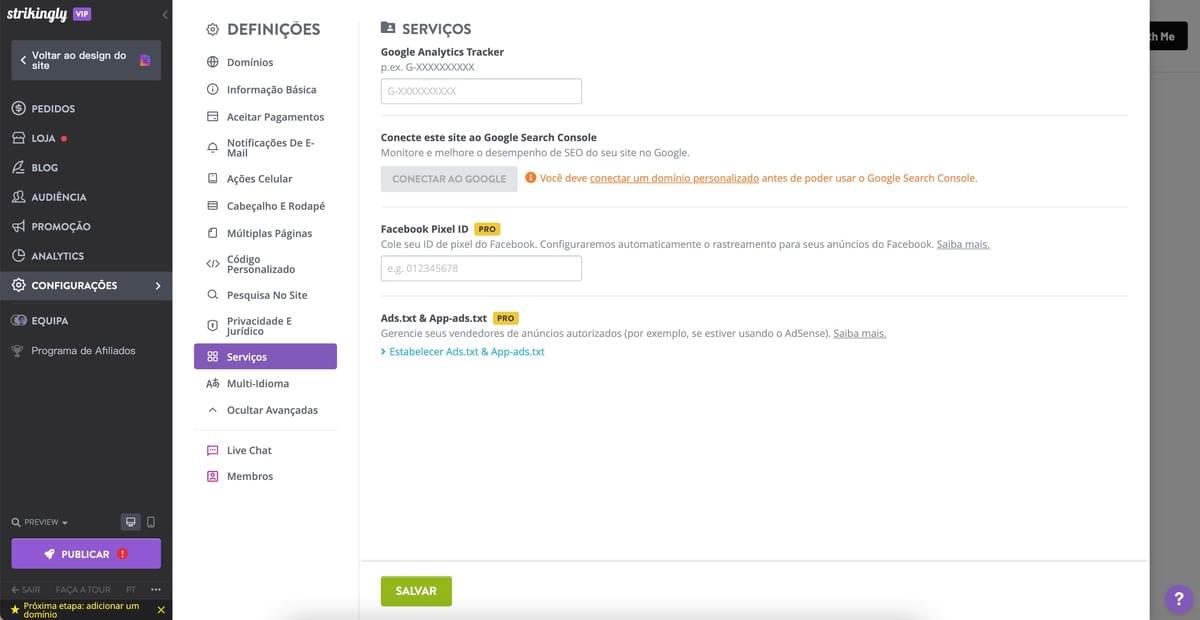
Task: Click the Strikingly logo
Action: [37, 14]
